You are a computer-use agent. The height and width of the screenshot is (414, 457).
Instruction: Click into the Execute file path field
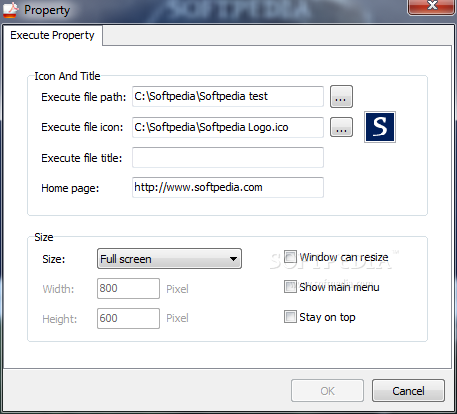tap(228, 97)
